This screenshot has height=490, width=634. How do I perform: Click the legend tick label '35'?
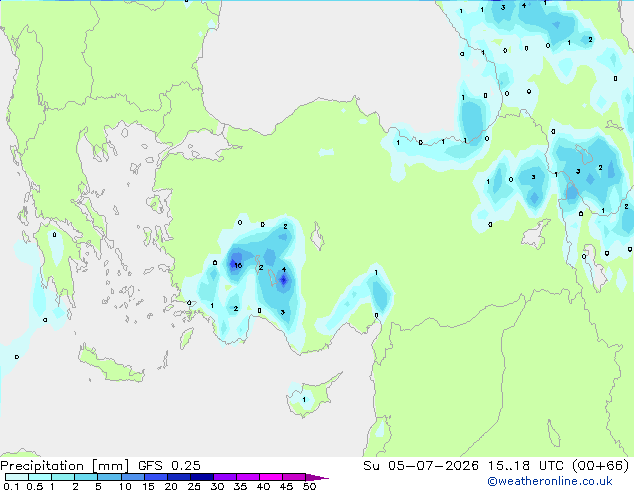tap(240, 486)
